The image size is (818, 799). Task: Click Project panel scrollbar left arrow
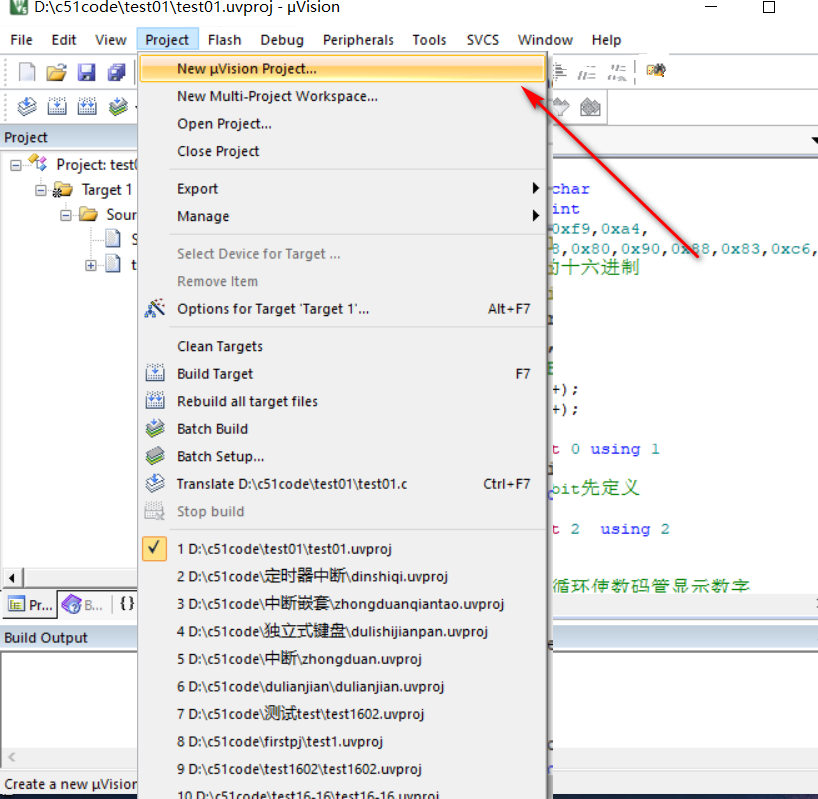pyautogui.click(x=12, y=578)
